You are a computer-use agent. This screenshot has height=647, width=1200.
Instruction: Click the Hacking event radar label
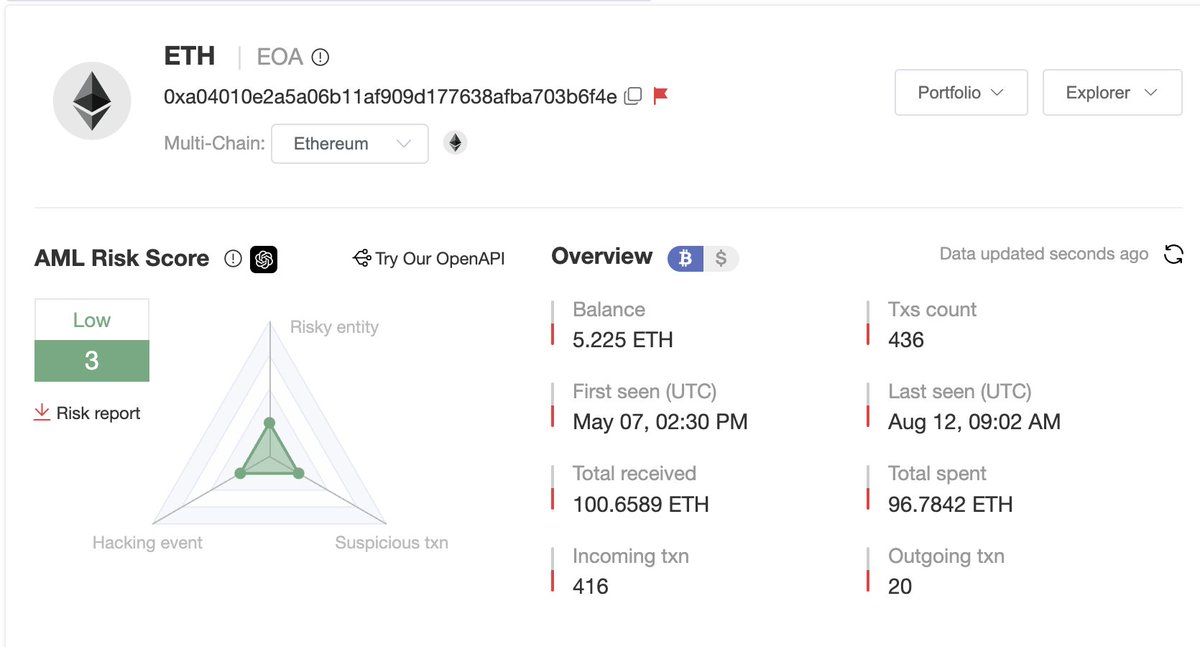(x=147, y=542)
